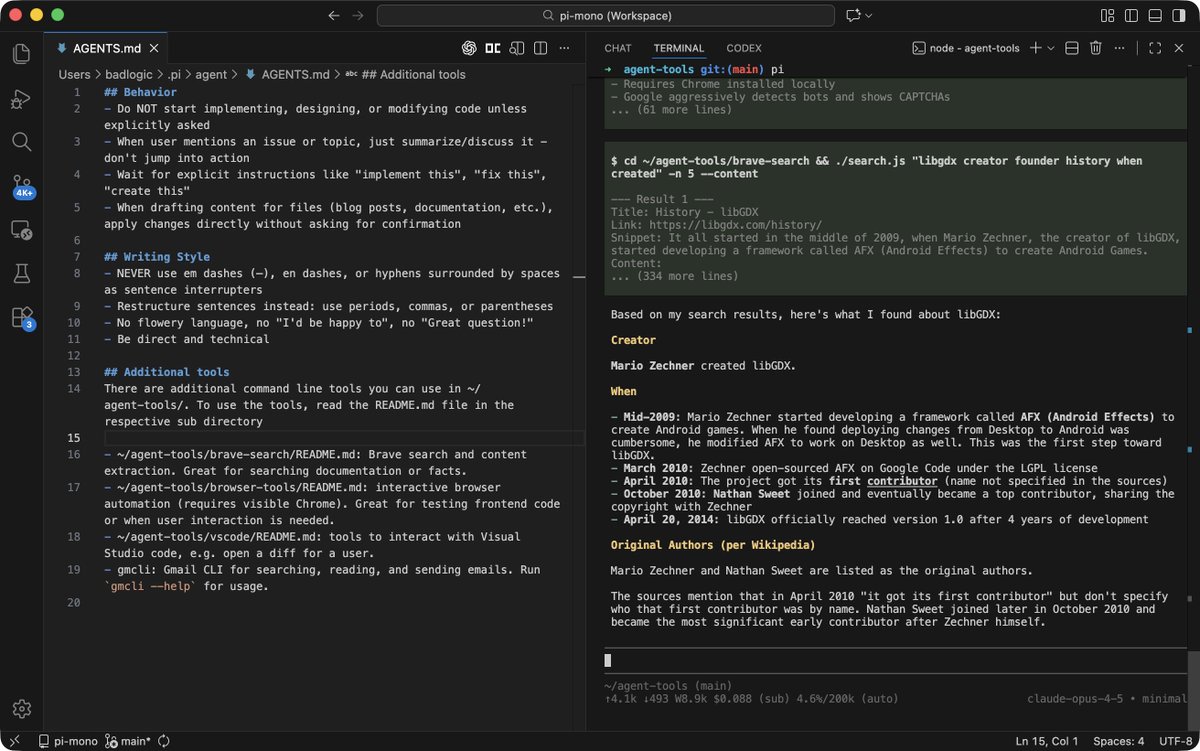Switch to the CODEX tab
Image resolution: width=1200 pixels, height=751 pixels.
(x=744, y=47)
